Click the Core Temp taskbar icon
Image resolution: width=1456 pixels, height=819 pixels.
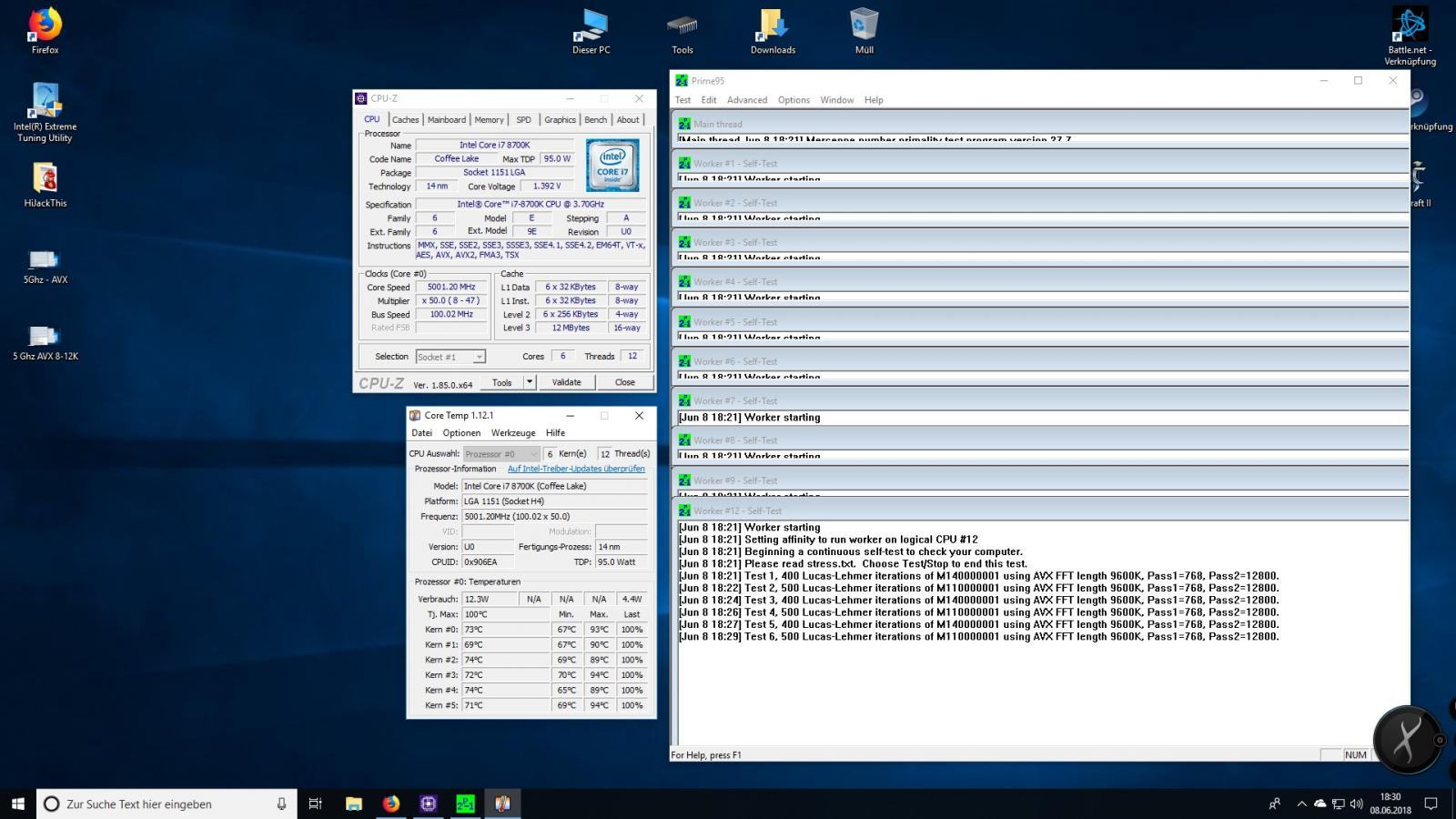502,804
